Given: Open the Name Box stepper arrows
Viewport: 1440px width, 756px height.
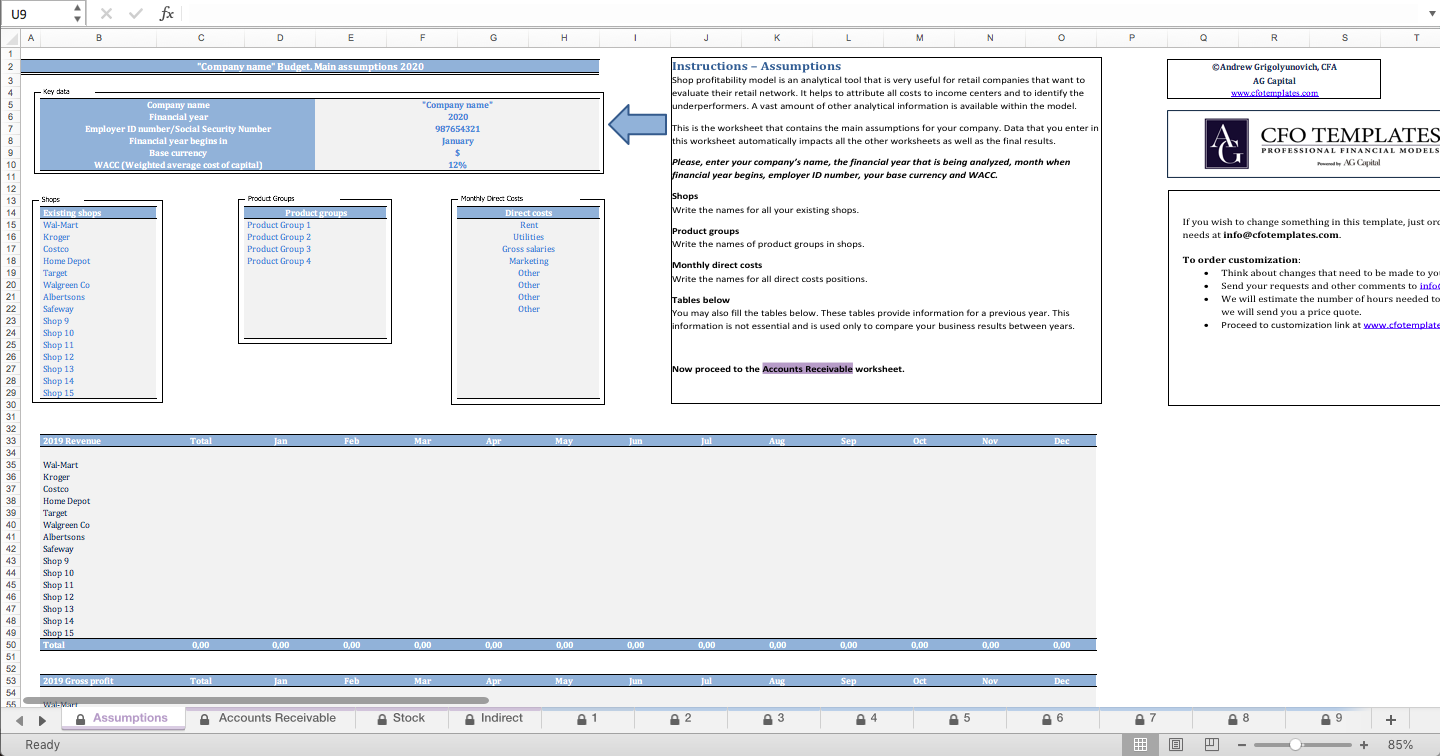Looking at the screenshot, I should [x=78, y=14].
